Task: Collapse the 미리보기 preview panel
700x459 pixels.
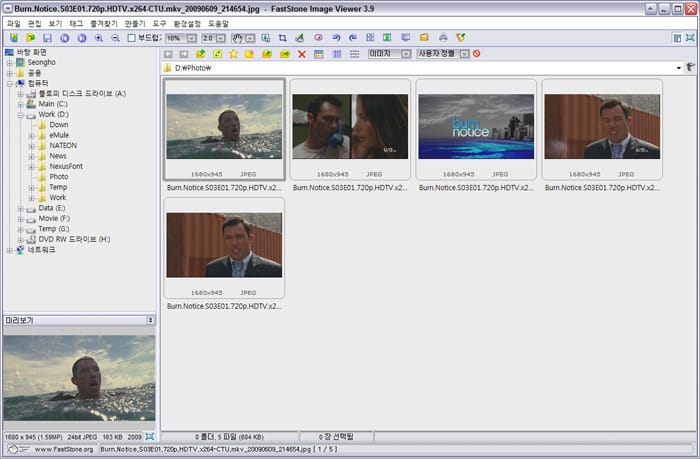Action: (150, 320)
